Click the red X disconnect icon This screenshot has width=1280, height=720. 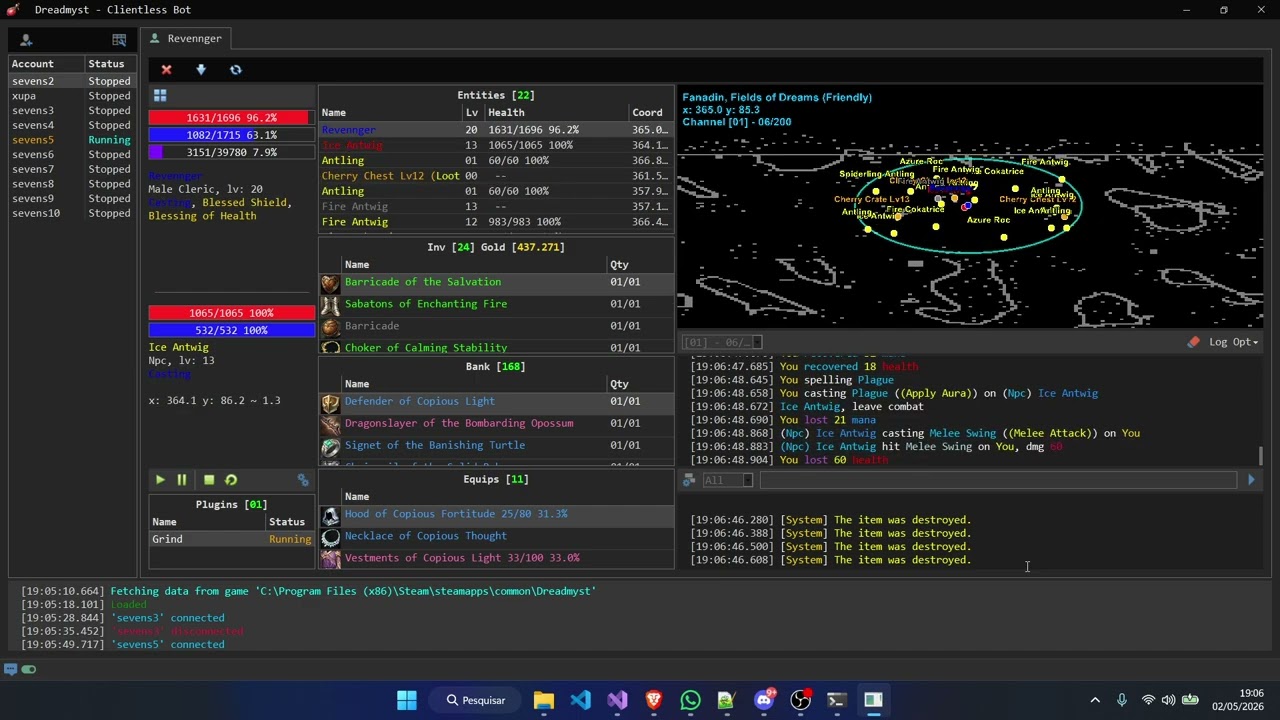point(166,70)
